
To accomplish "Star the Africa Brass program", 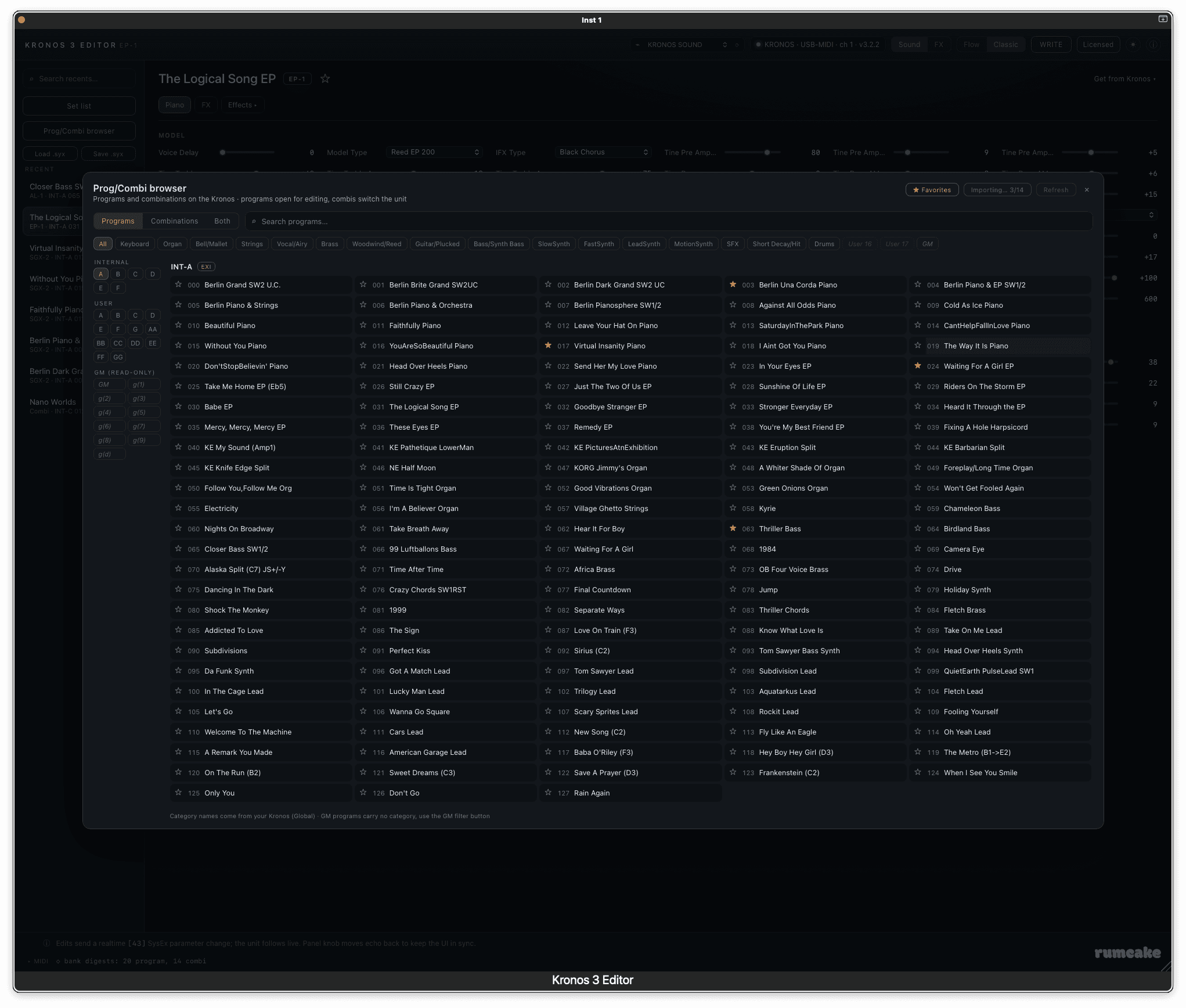I will pyautogui.click(x=548, y=569).
